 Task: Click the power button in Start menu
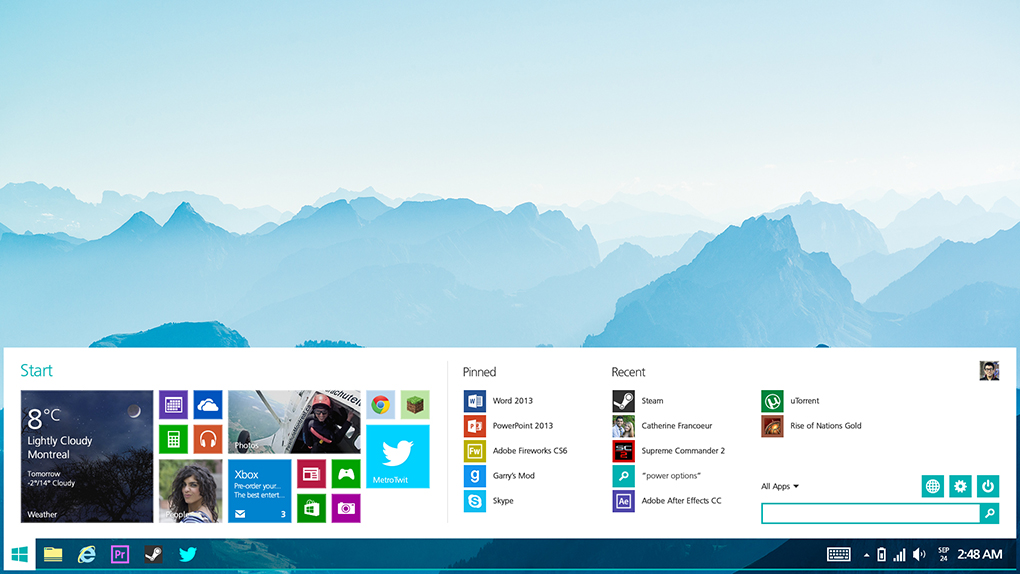988,486
